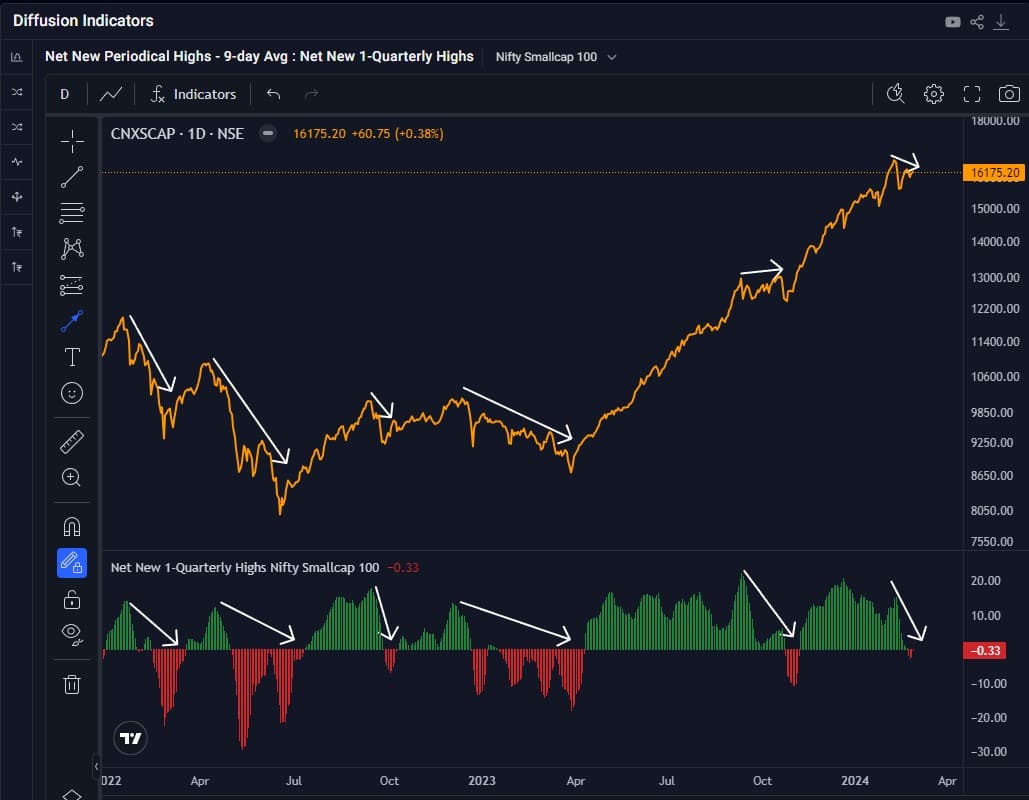Viewport: 1029px width, 800px height.
Task: Click the 16175.20 price label on axis
Action: pyautogui.click(x=994, y=173)
